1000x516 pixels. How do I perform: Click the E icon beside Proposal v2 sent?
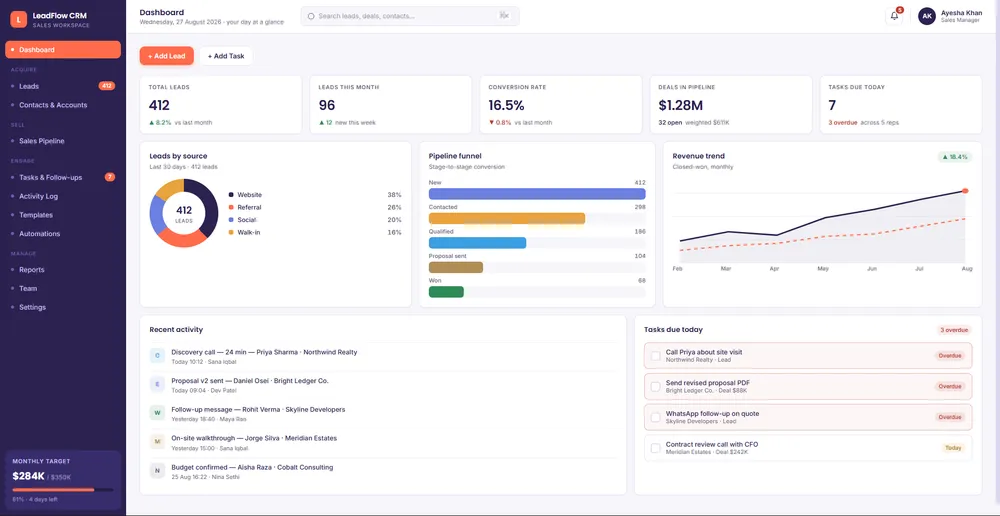coord(157,385)
